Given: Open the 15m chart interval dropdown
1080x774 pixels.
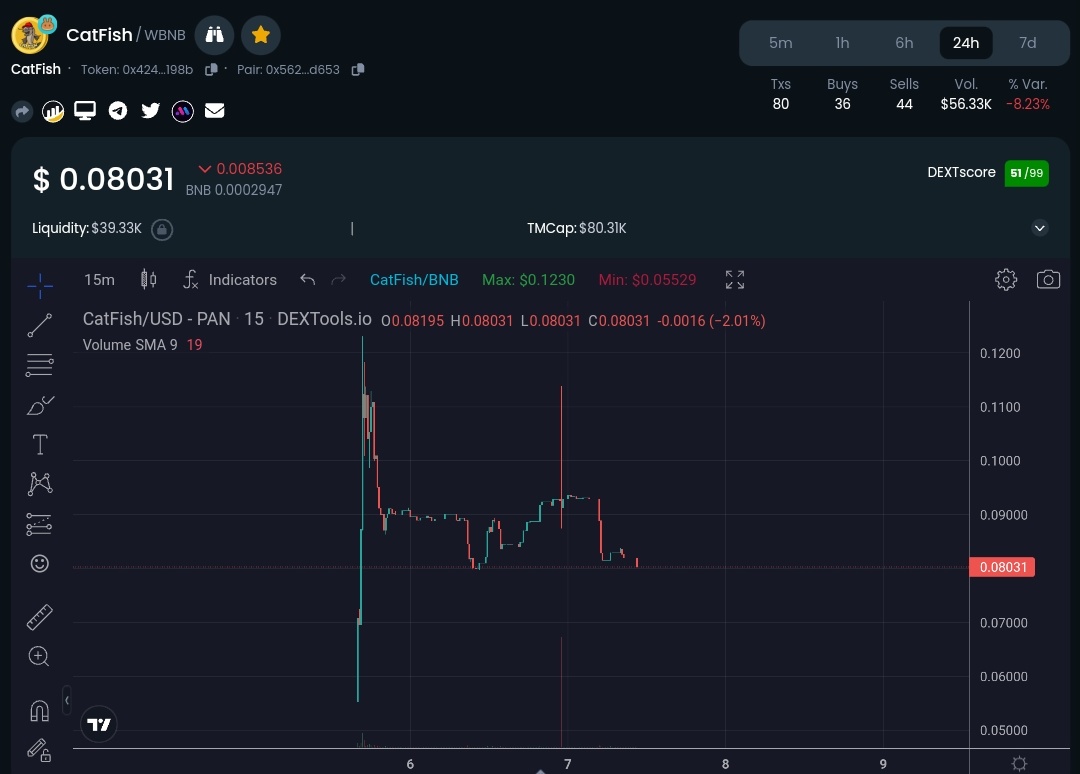Looking at the screenshot, I should click(99, 280).
